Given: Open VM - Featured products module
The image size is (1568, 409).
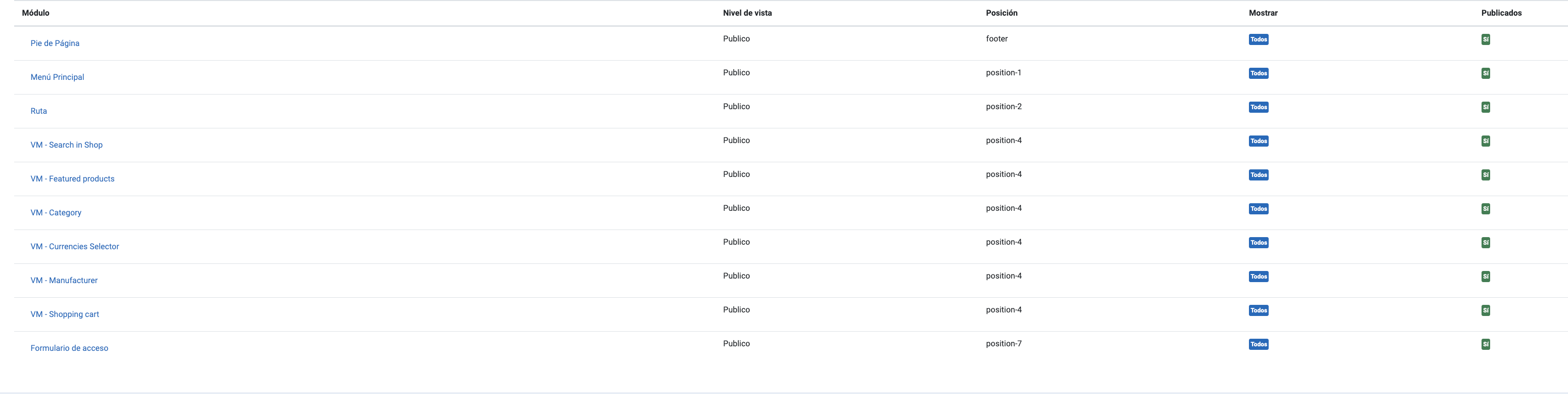Looking at the screenshot, I should (72, 179).
